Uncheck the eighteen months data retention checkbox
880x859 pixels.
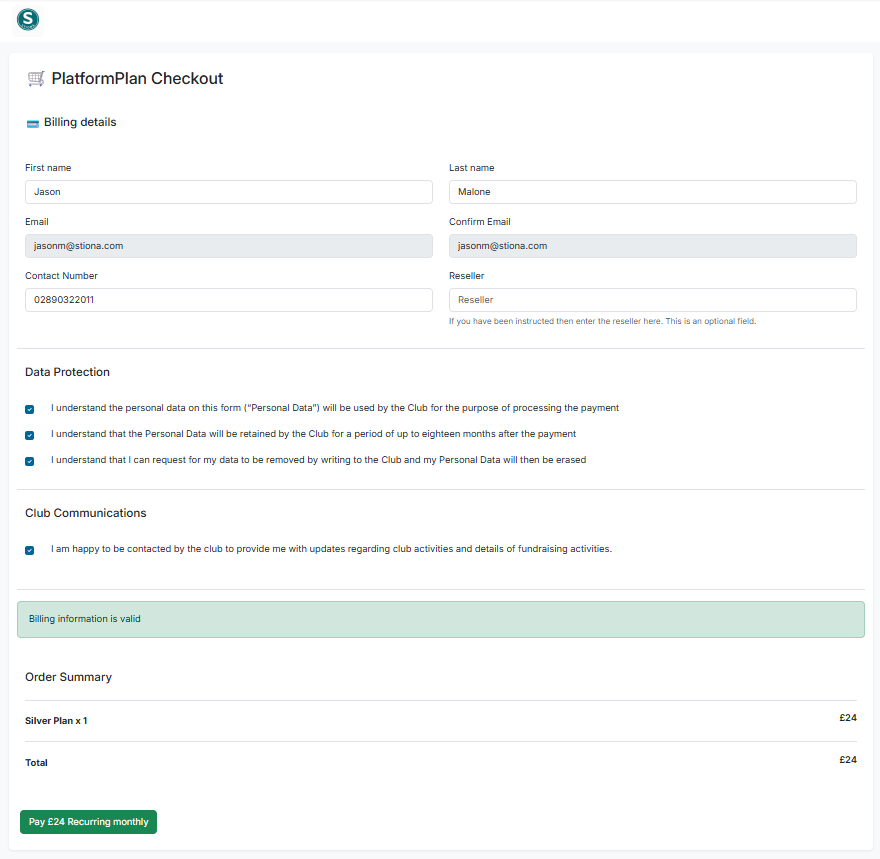click(29, 434)
